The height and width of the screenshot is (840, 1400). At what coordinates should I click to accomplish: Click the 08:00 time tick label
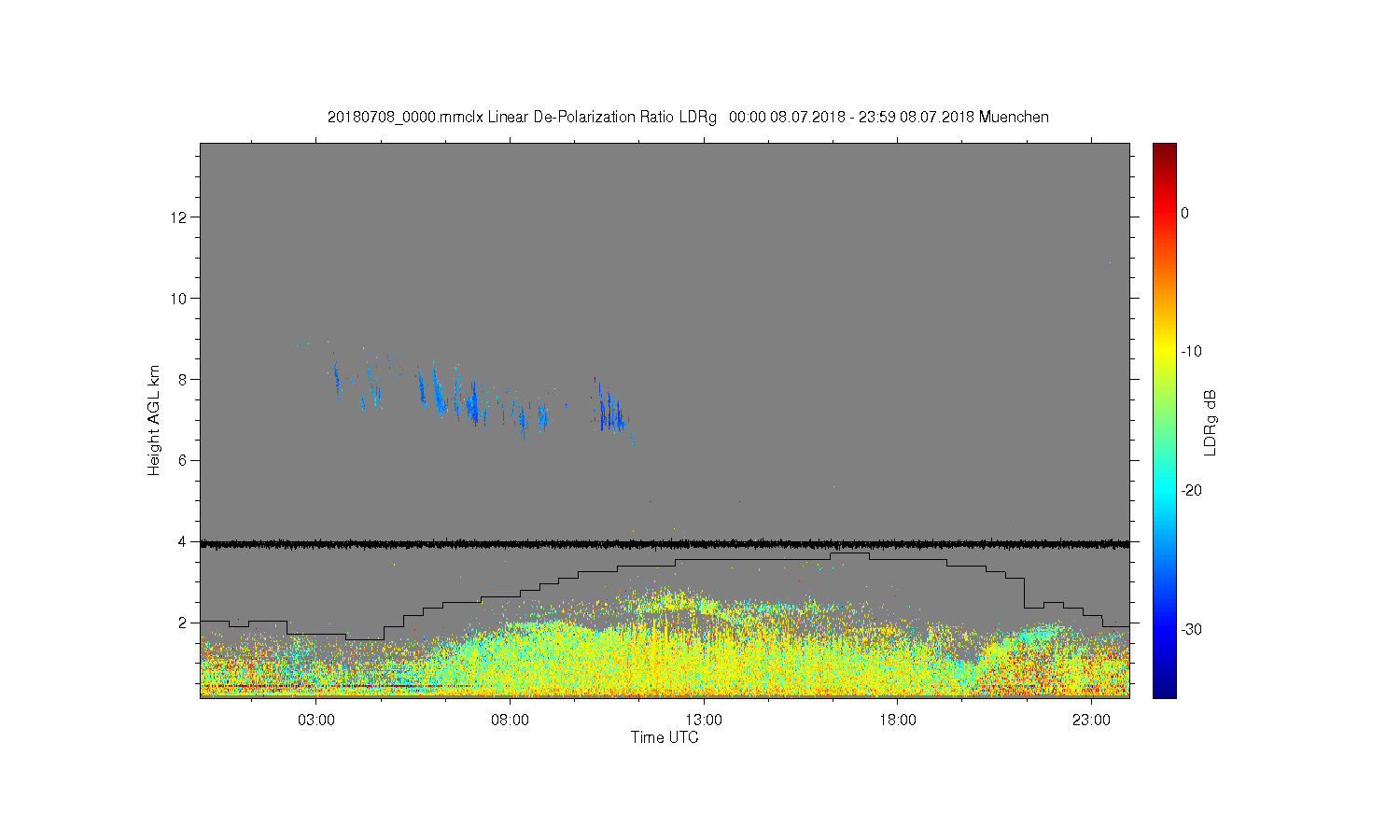pos(510,721)
